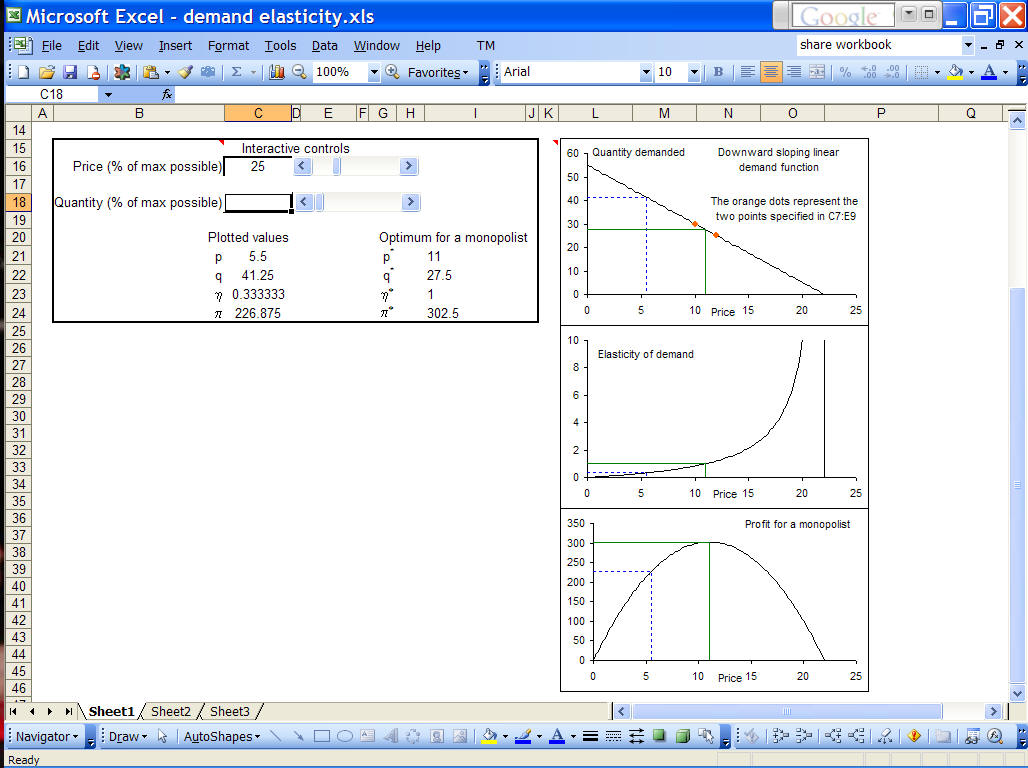Toggle Align Right button
1028x768 pixels.
pyautogui.click(x=794, y=72)
